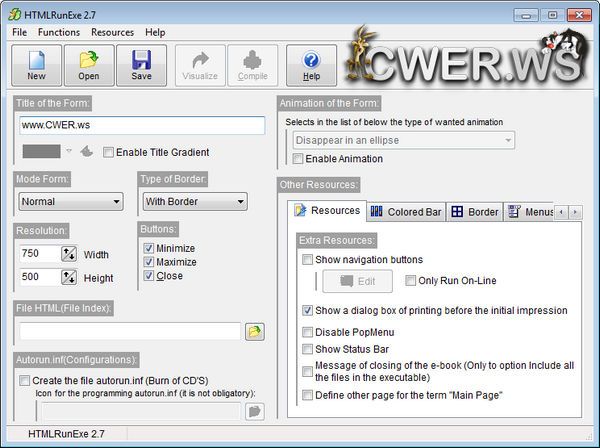Screen dimensions: 600x448
Task: Check Only Run On-Line
Action: pos(410,280)
